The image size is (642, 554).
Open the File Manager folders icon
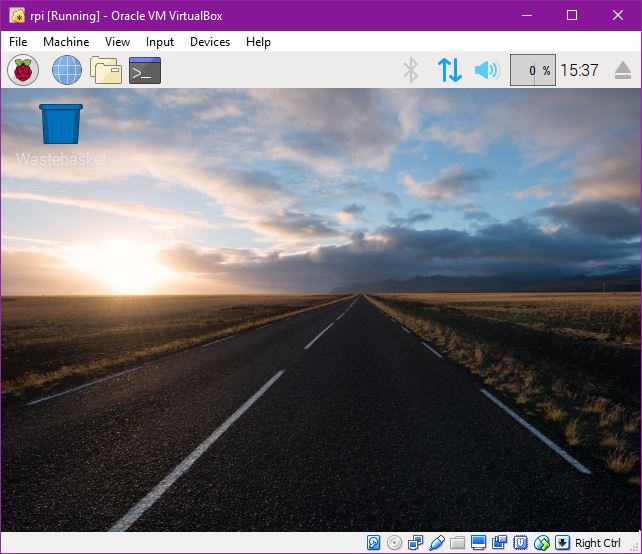click(105, 70)
